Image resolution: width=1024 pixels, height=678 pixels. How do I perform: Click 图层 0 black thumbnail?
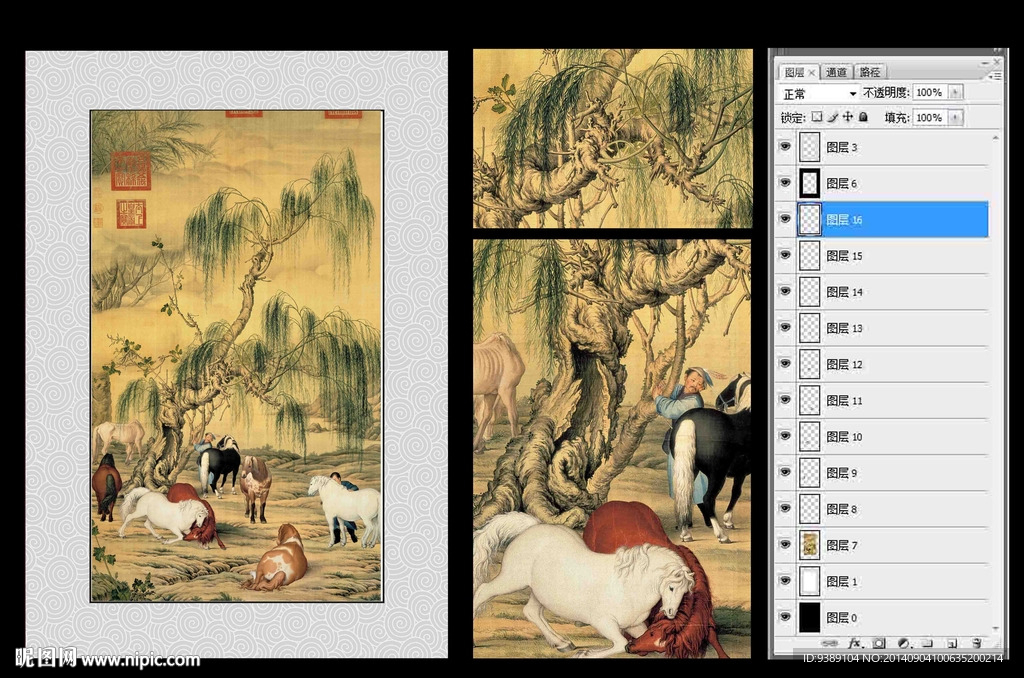[x=810, y=617]
